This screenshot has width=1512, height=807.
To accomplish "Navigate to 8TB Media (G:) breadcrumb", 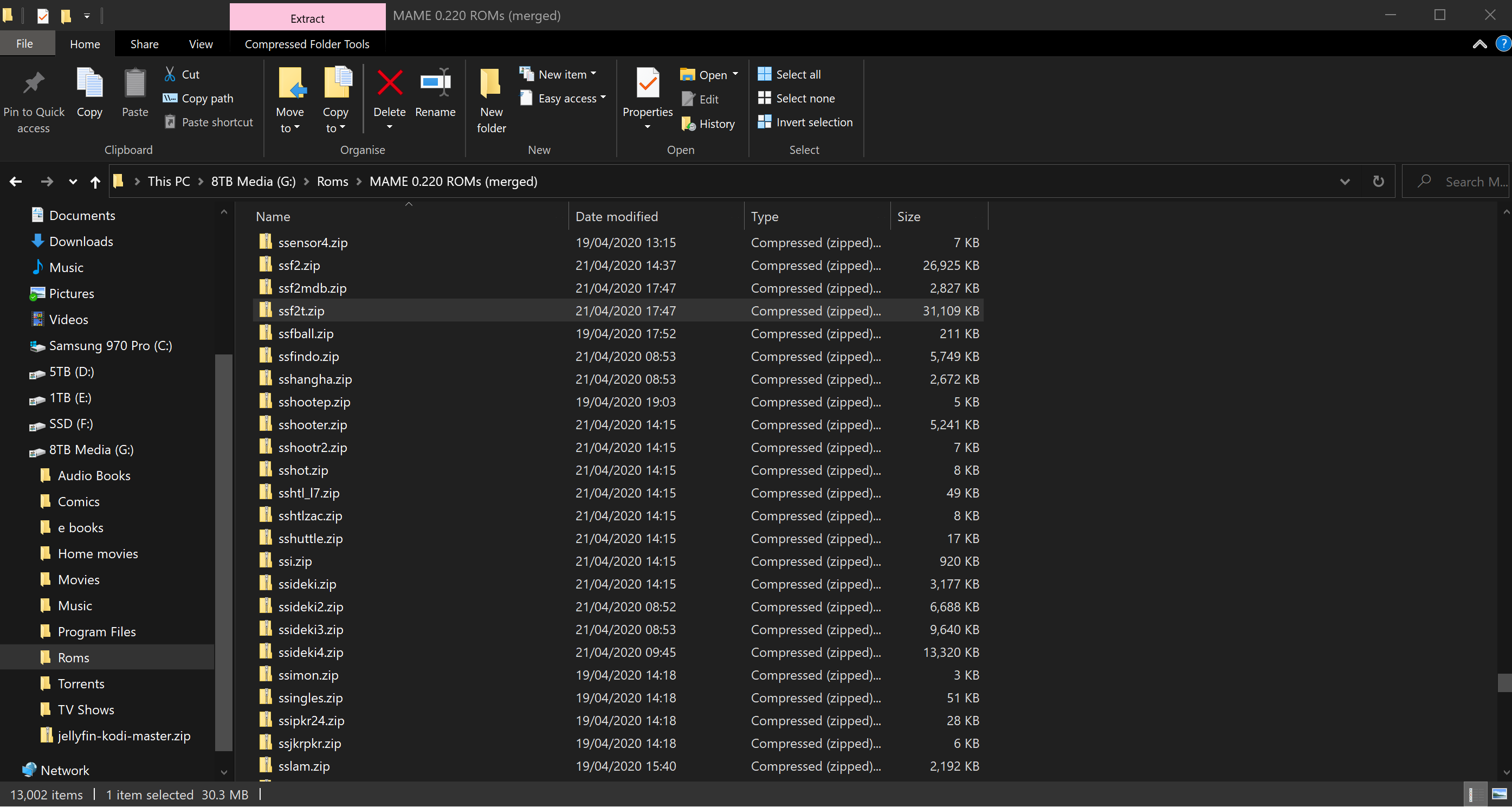I will pos(253,182).
